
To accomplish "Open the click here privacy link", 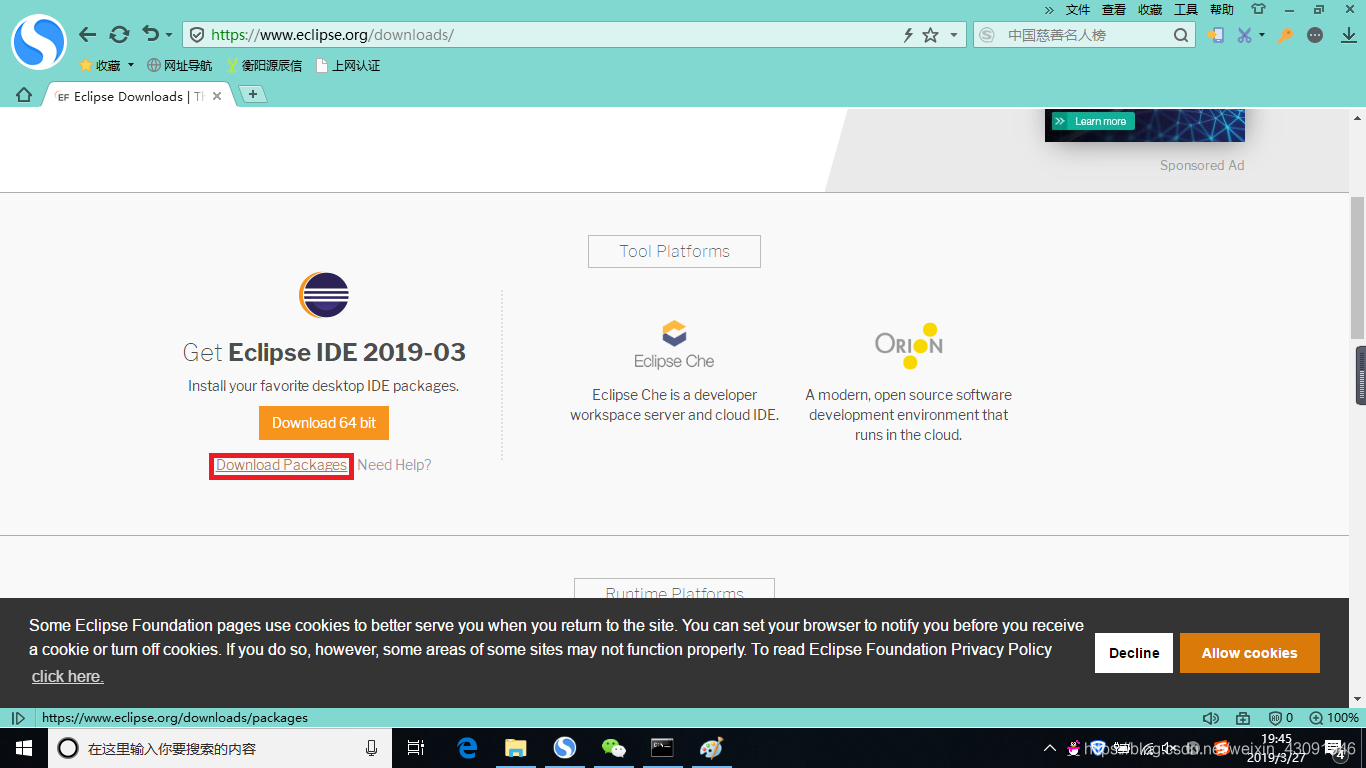I will click(x=67, y=677).
